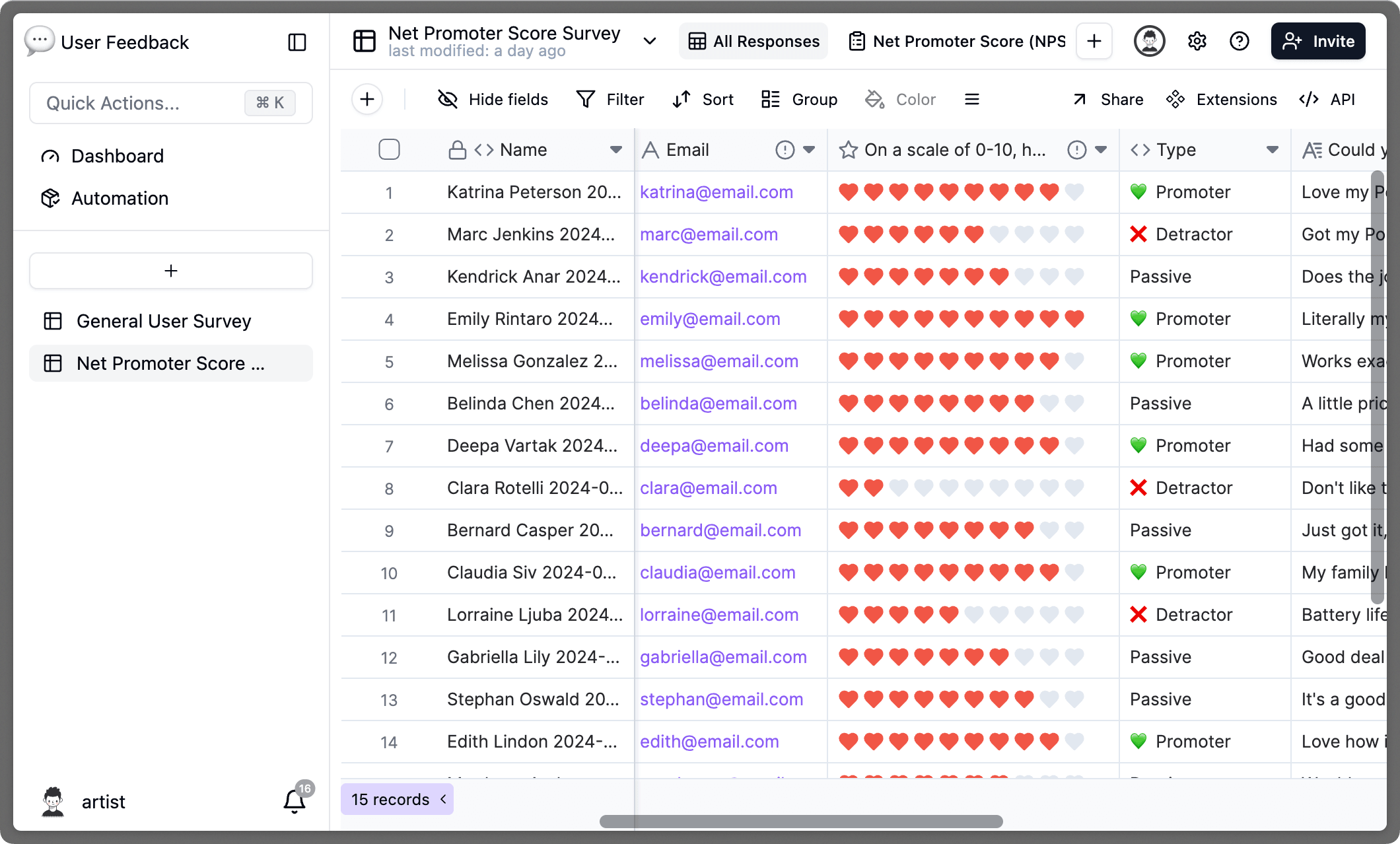Open the Share options
Screen dimensions: 1400x844
[1108, 99]
